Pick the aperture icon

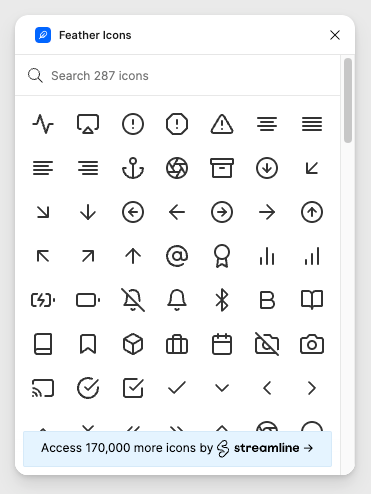click(x=177, y=168)
